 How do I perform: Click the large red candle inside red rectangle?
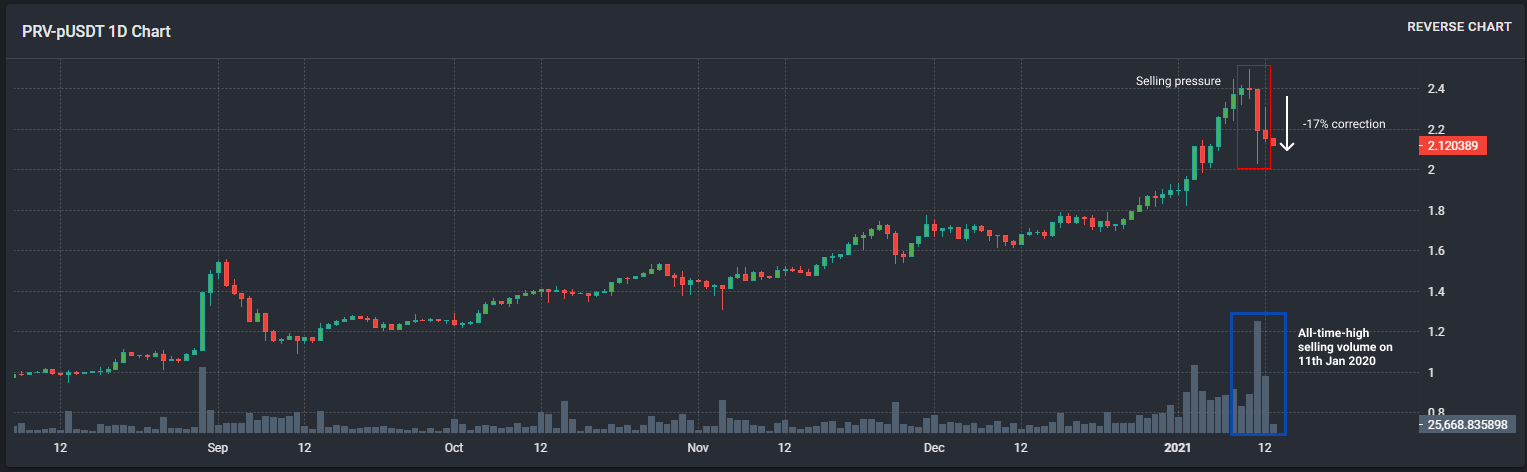pos(1257,110)
